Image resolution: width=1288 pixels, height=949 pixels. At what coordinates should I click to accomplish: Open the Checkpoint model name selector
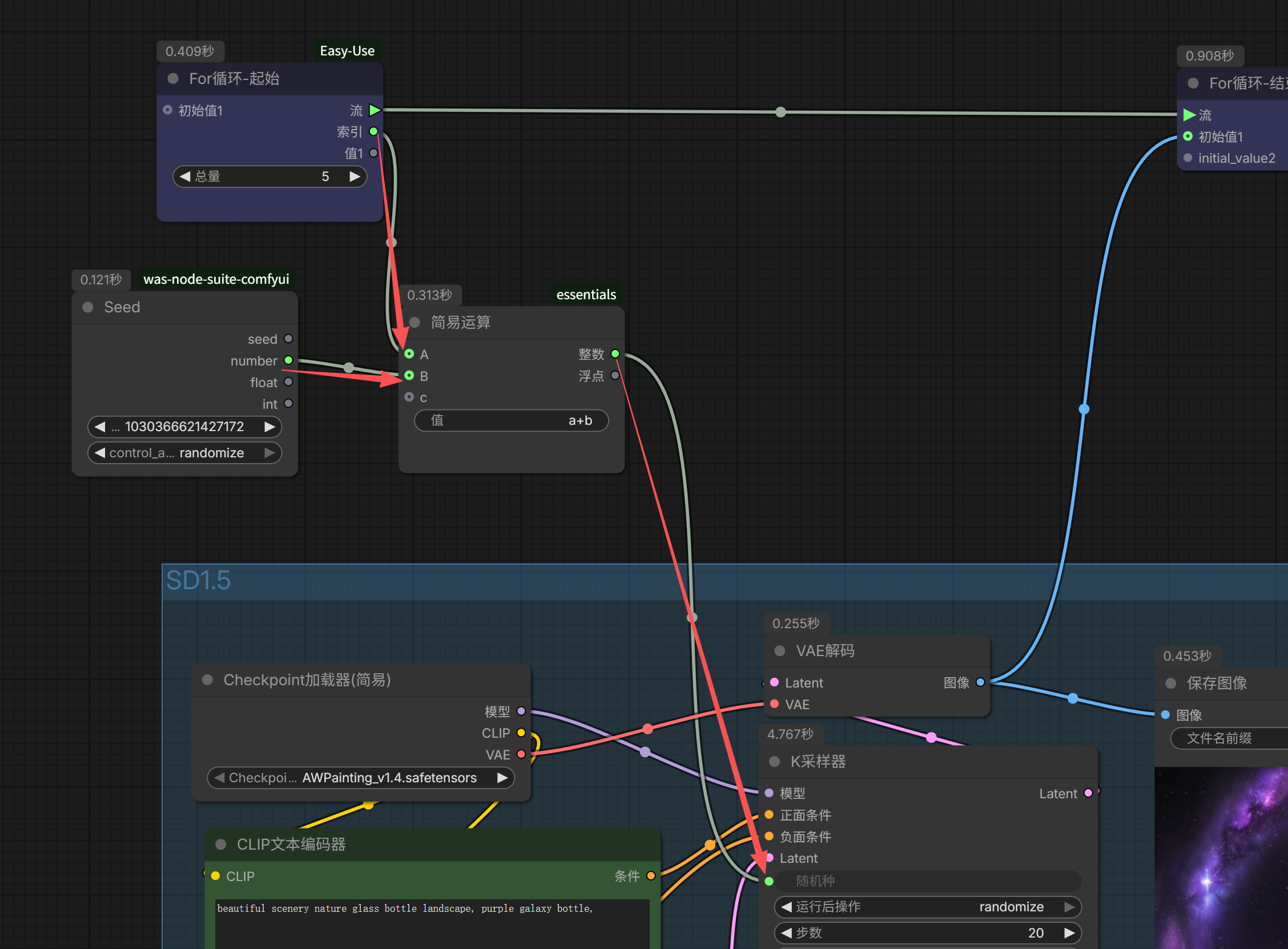point(361,778)
